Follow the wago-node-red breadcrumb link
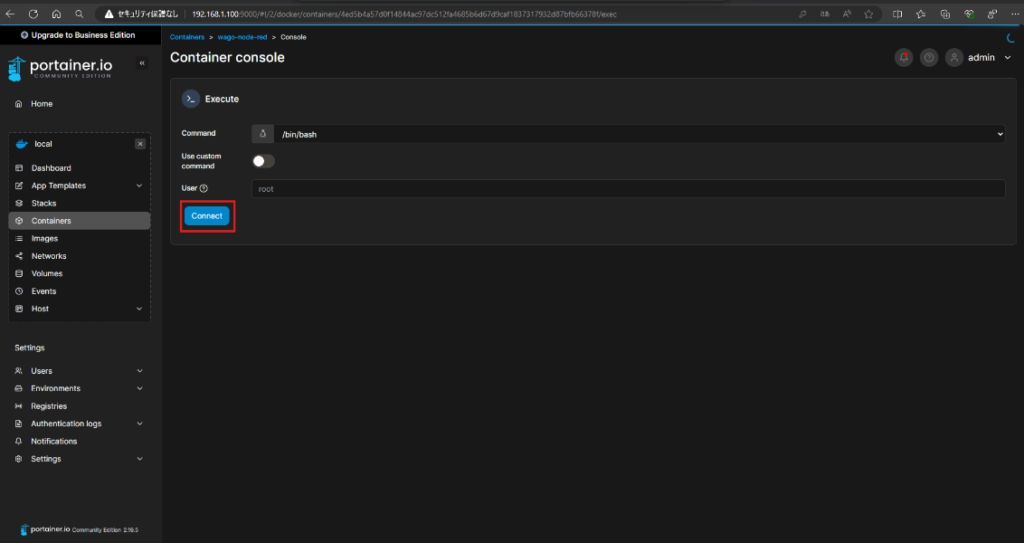The width and height of the screenshot is (1024, 543). coord(242,37)
